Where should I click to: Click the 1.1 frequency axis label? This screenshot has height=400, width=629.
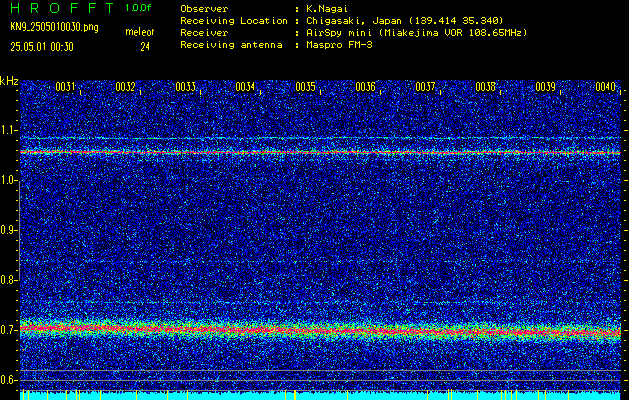[8, 130]
